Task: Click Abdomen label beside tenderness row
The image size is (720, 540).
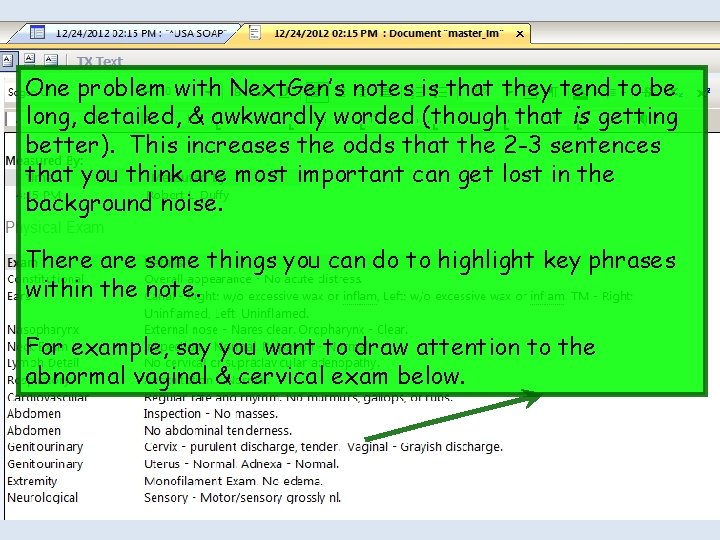Action: pyautogui.click(x=34, y=431)
